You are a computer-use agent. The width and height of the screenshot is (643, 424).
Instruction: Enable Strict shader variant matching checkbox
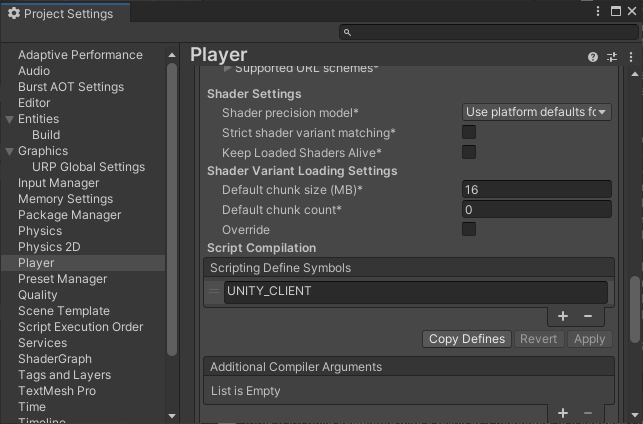[x=469, y=132]
